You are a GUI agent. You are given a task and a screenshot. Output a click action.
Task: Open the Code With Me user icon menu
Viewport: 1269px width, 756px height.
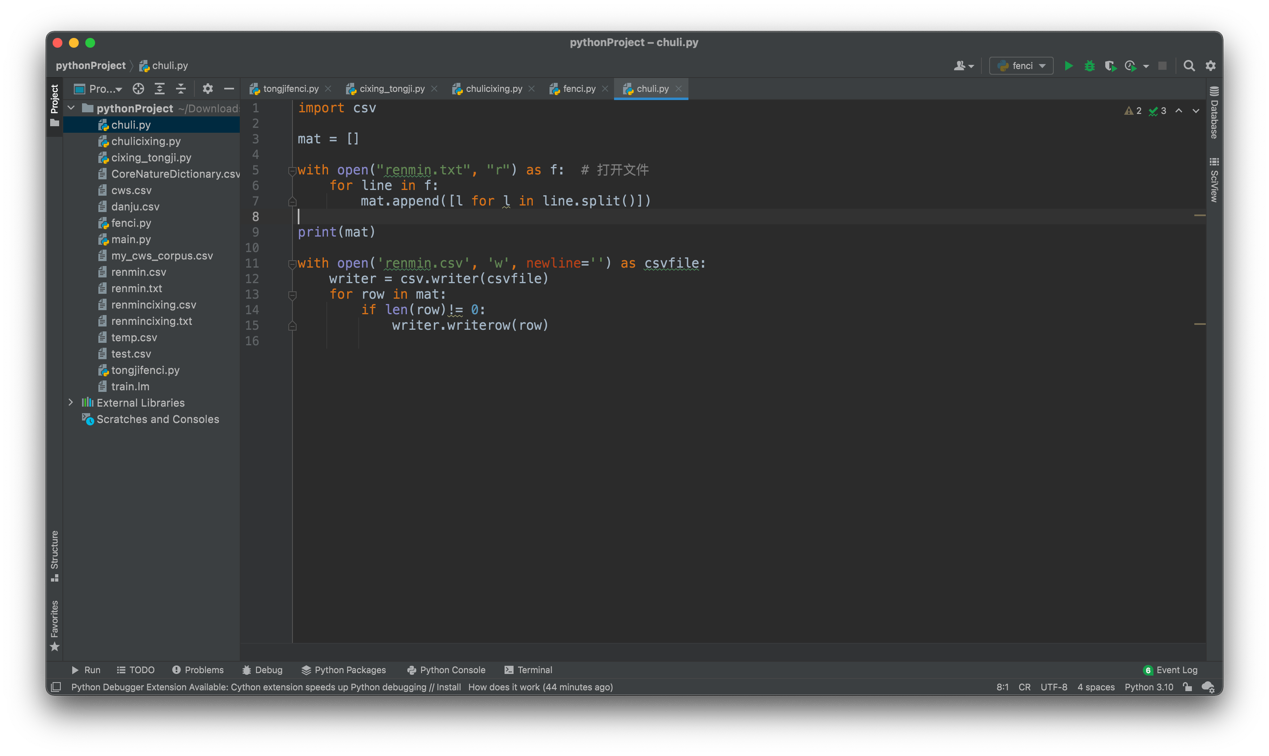pos(963,66)
